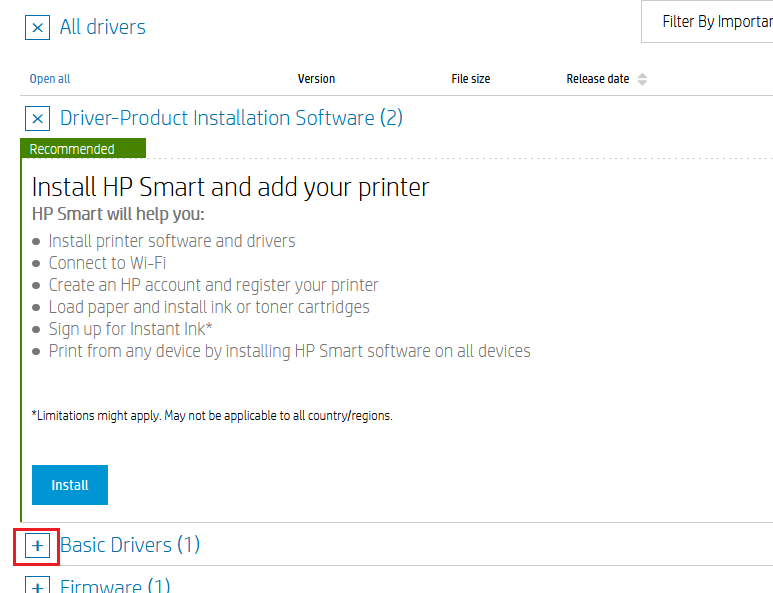This screenshot has width=773, height=593.
Task: Click 'Print from any device' bullet text
Action: 289,351
